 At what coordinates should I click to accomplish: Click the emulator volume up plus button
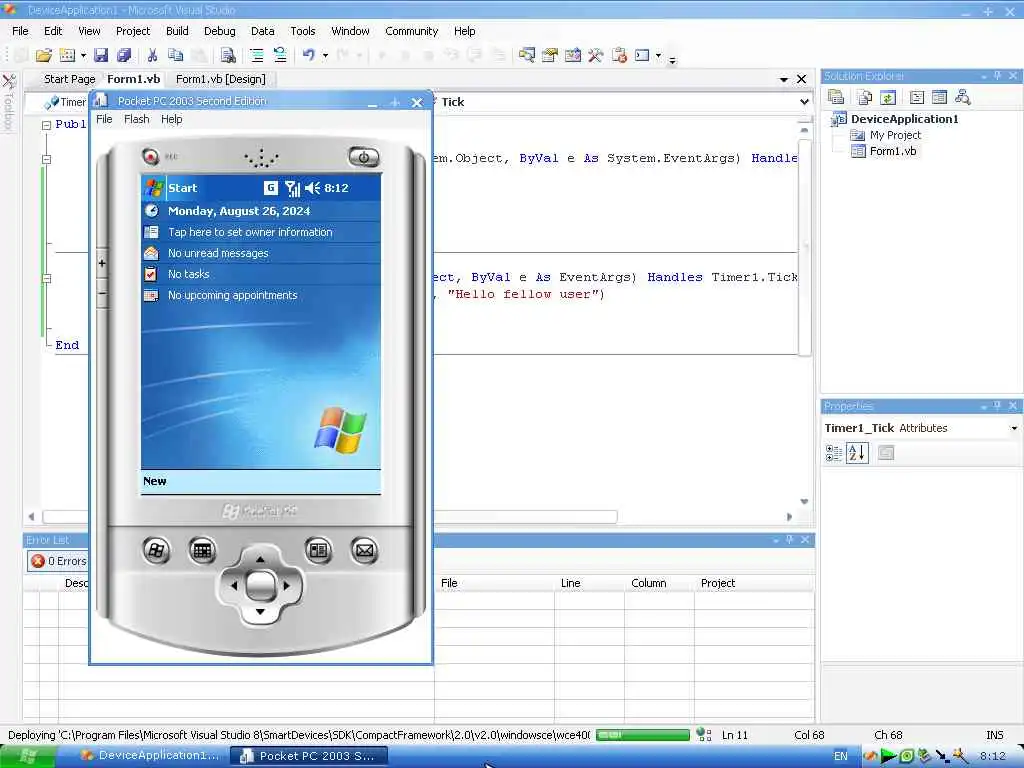[x=102, y=263]
